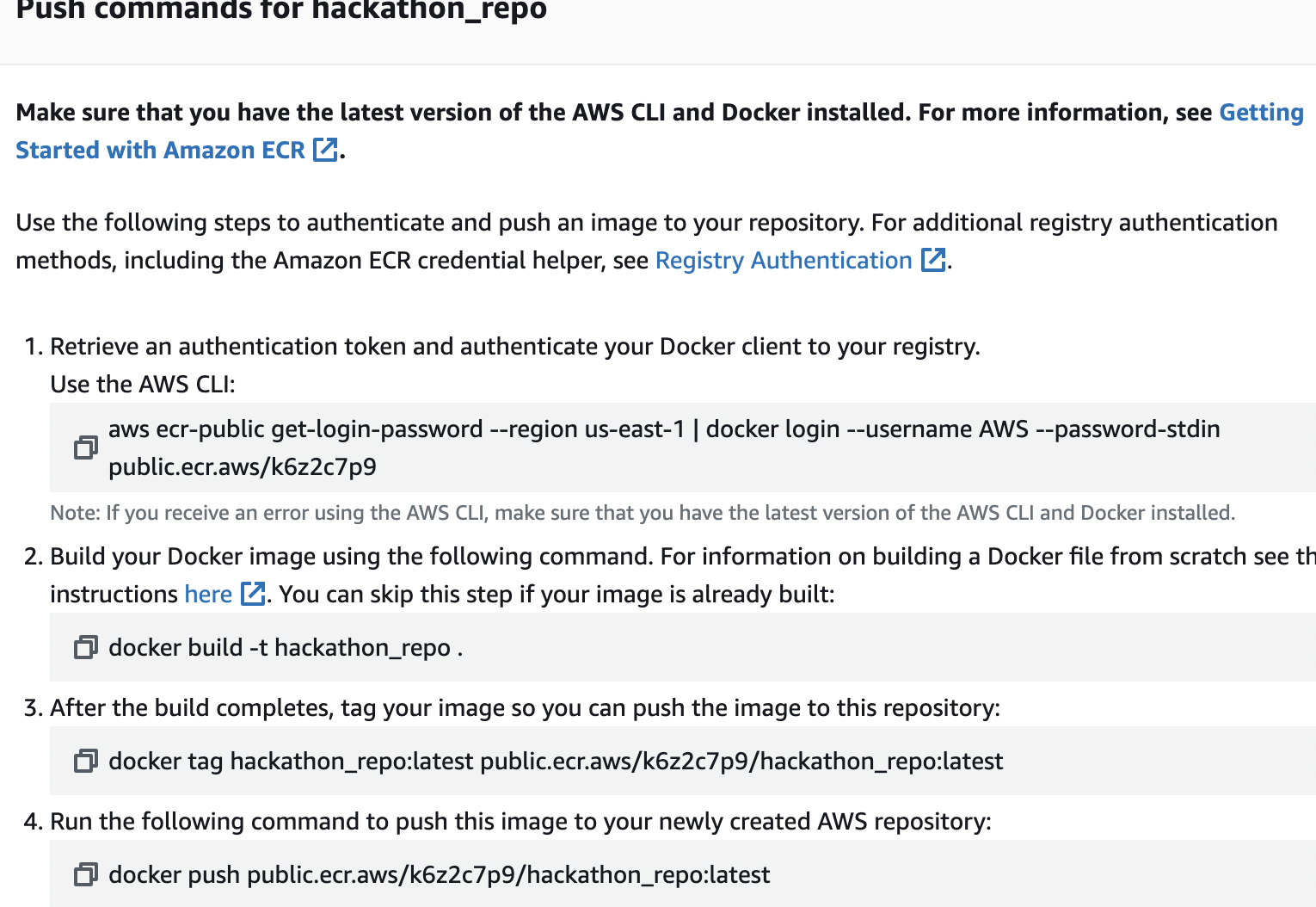Copy the docker push command
Viewport: 1316px width, 907px height.
(x=85, y=874)
